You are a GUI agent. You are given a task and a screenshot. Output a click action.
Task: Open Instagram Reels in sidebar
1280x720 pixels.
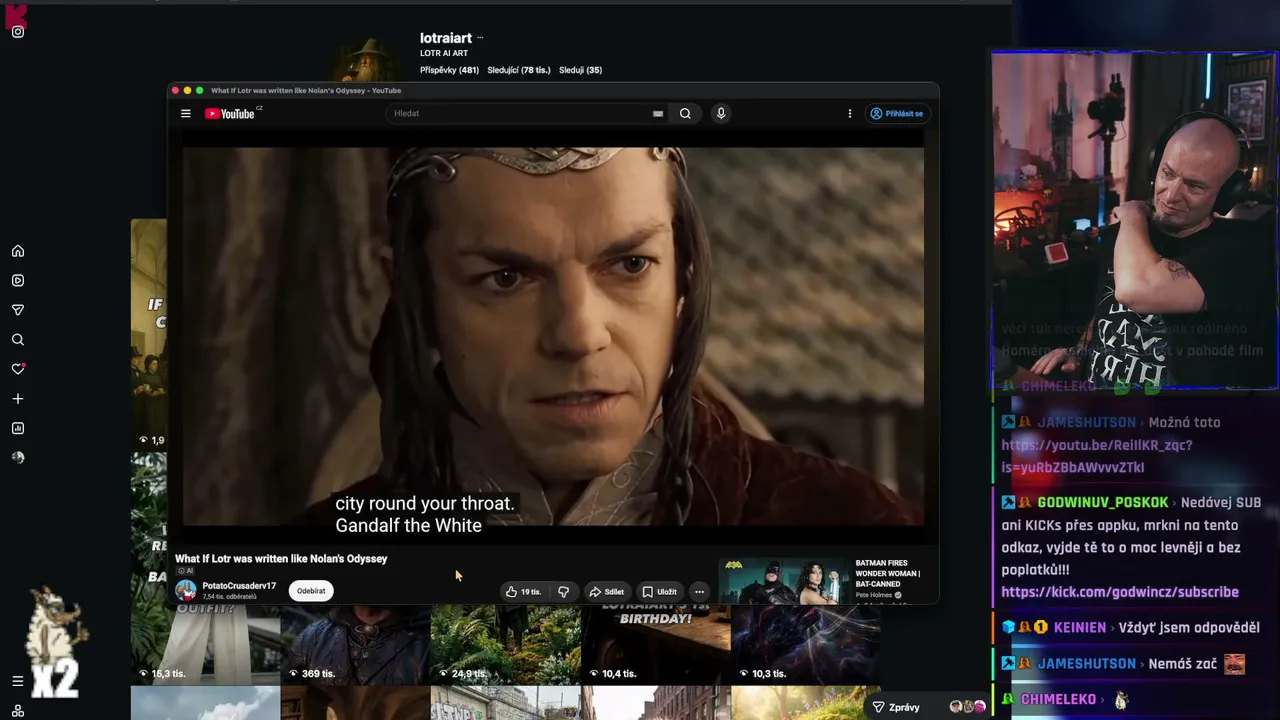[x=18, y=281]
